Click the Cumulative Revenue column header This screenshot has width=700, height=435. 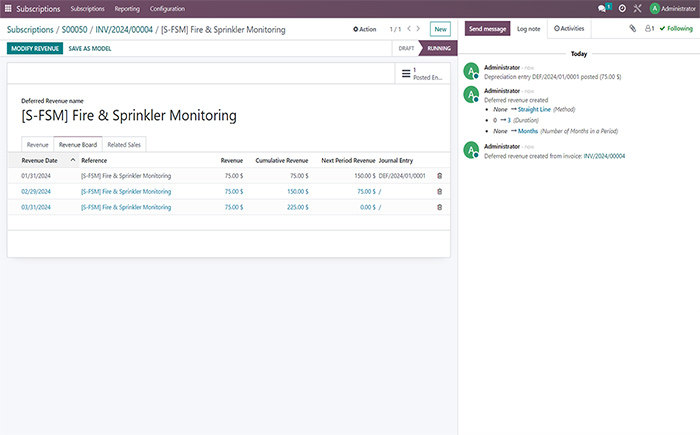[282, 160]
